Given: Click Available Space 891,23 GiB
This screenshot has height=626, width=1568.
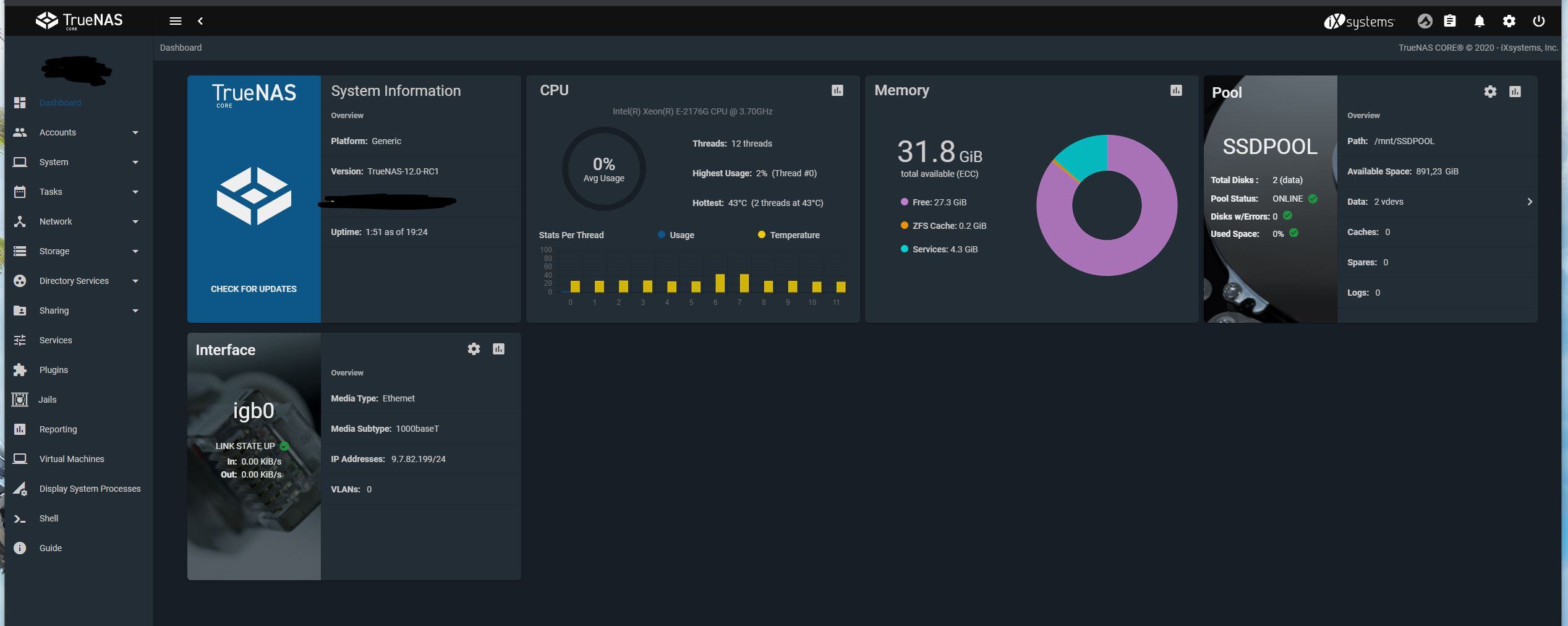Looking at the screenshot, I should pyautogui.click(x=1403, y=171).
